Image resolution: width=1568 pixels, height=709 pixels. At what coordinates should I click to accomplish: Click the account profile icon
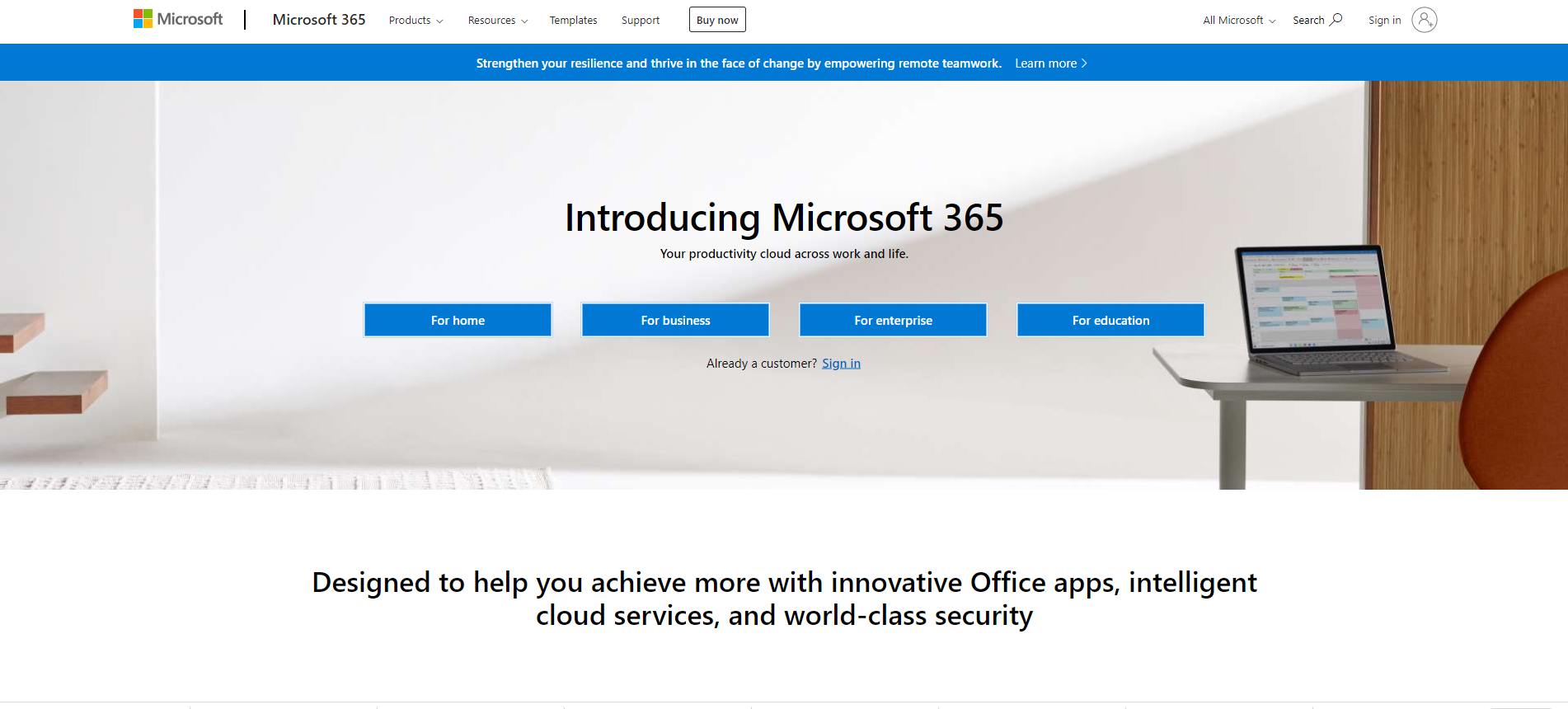tap(1425, 20)
